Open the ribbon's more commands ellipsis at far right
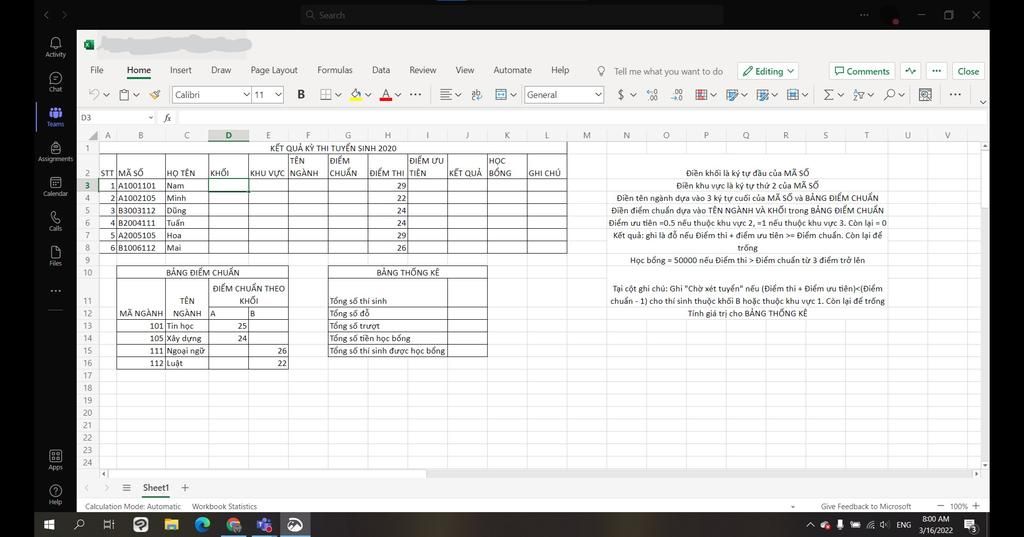 point(955,95)
